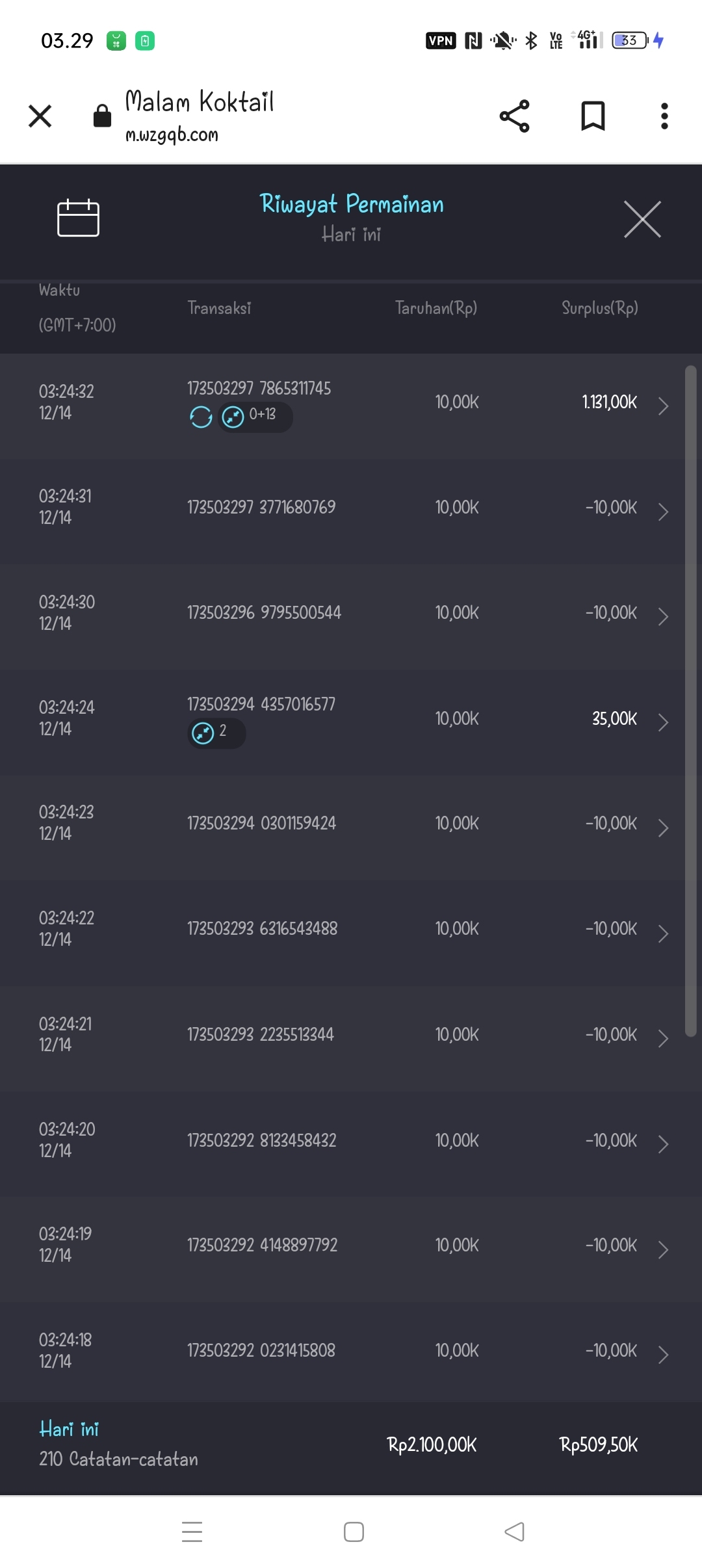Tap the free spin badge showing 2

tap(216, 733)
